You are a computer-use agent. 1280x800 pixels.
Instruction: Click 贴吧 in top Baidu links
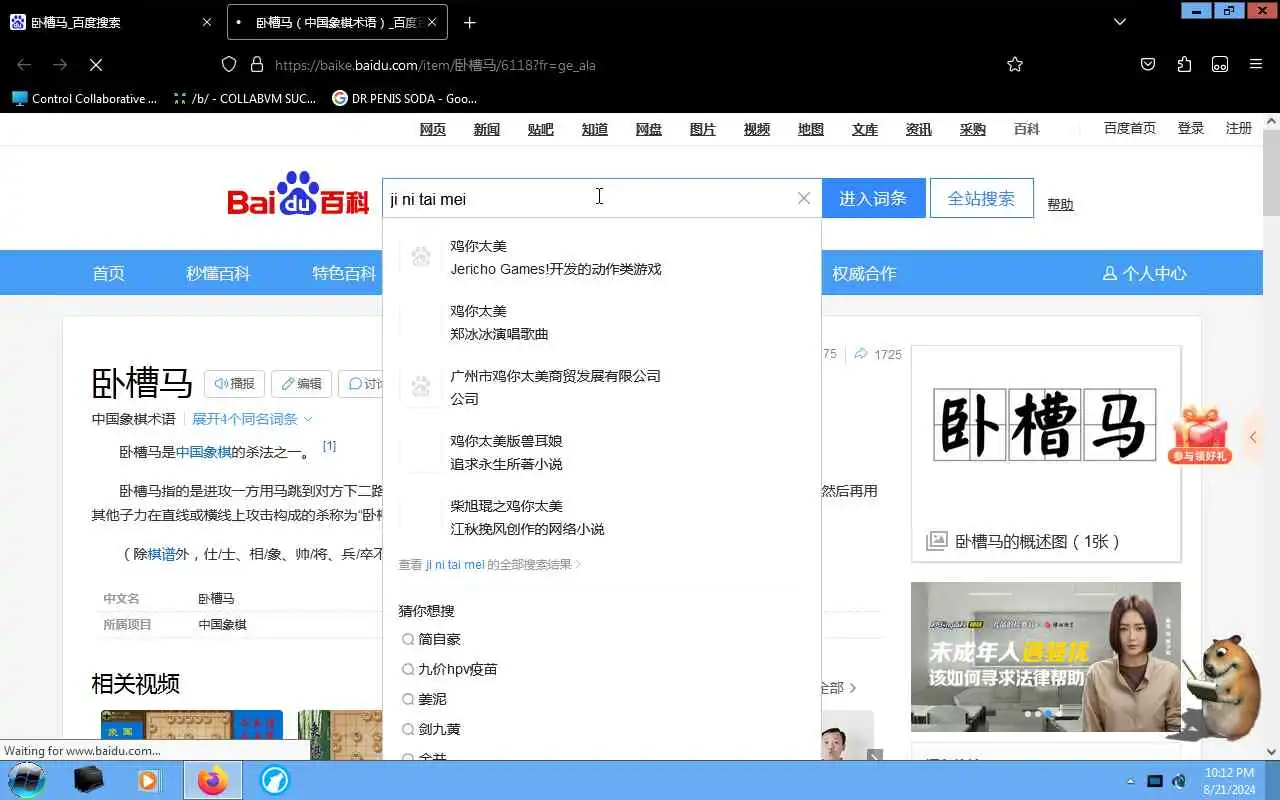coord(541,129)
